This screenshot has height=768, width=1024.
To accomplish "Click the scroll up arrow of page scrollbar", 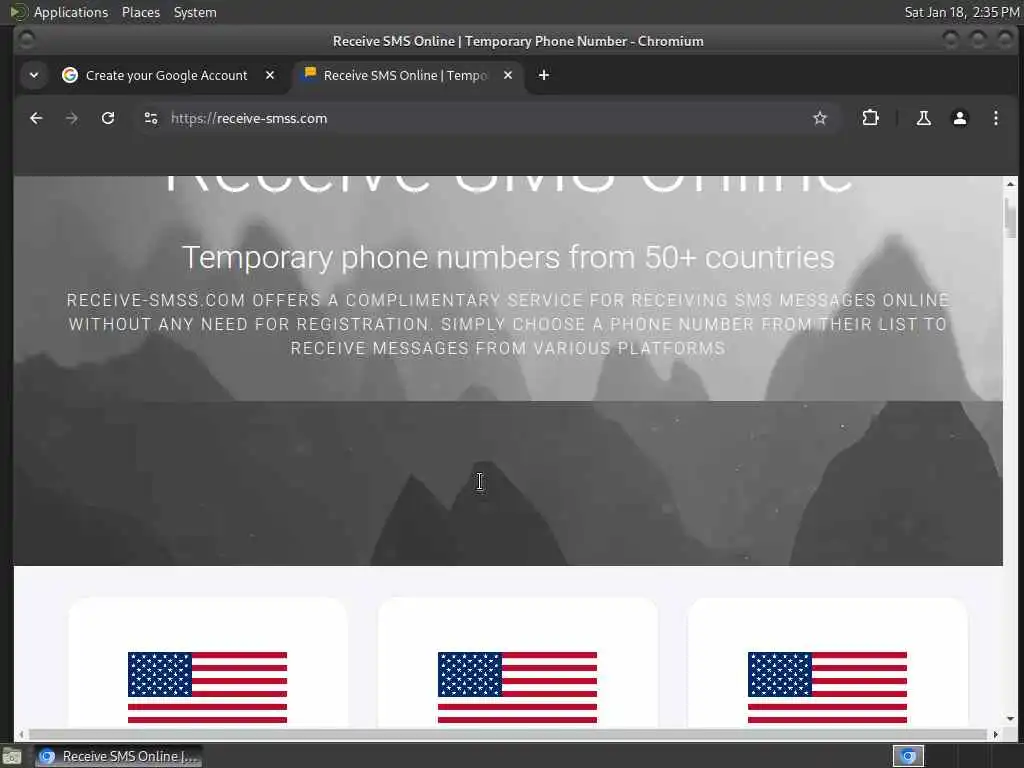I will (x=1010, y=184).
